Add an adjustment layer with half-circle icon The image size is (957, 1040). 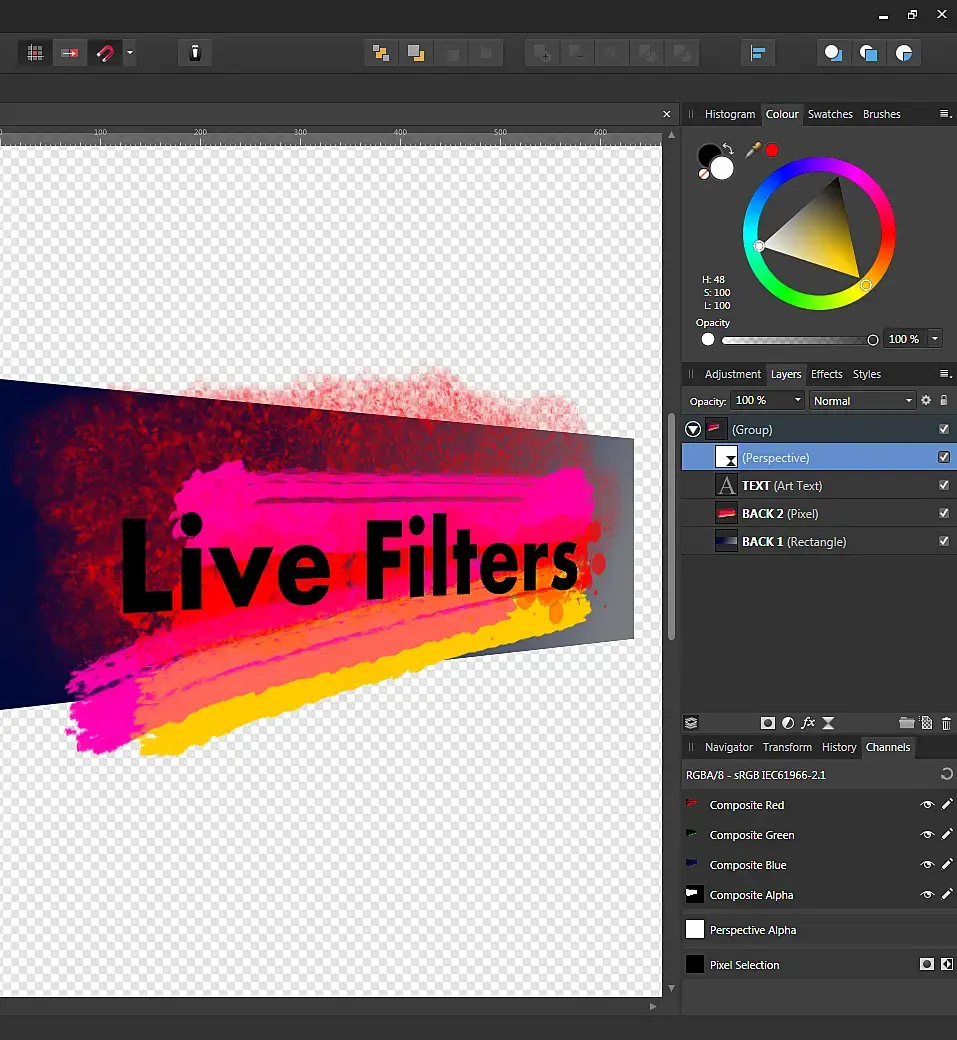788,723
